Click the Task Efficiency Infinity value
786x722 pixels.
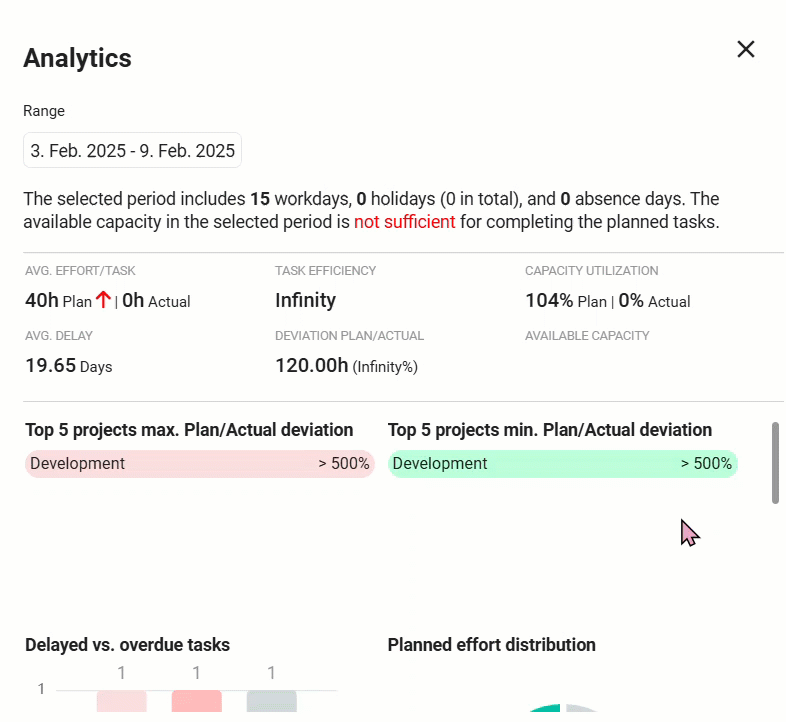coord(305,300)
